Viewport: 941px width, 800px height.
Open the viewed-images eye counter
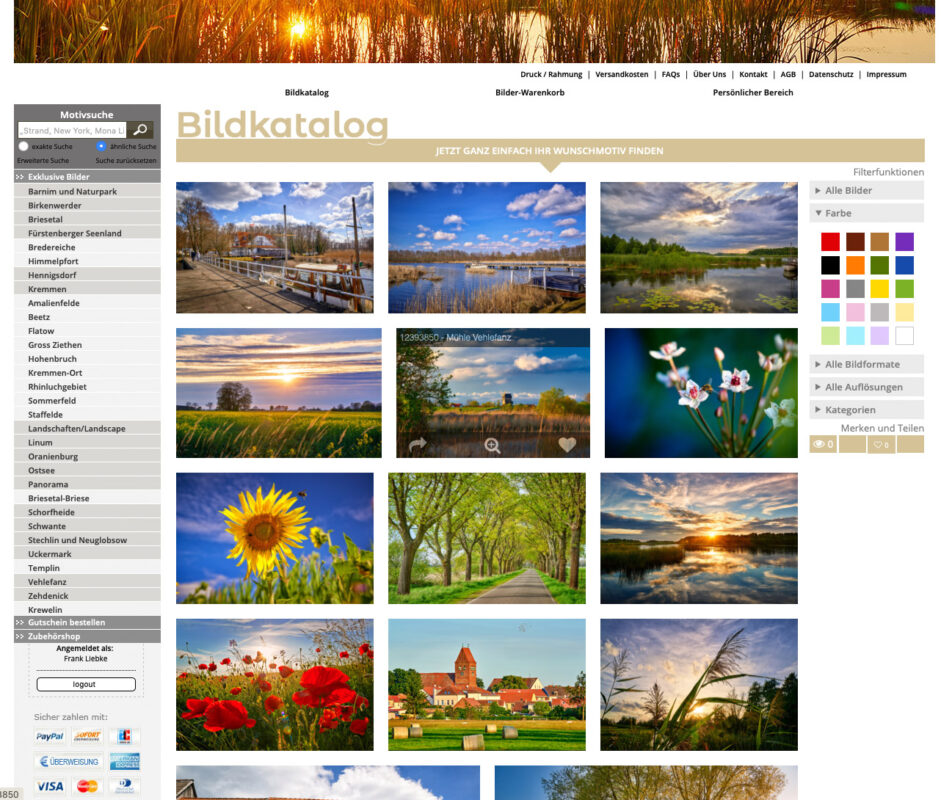tap(823, 444)
